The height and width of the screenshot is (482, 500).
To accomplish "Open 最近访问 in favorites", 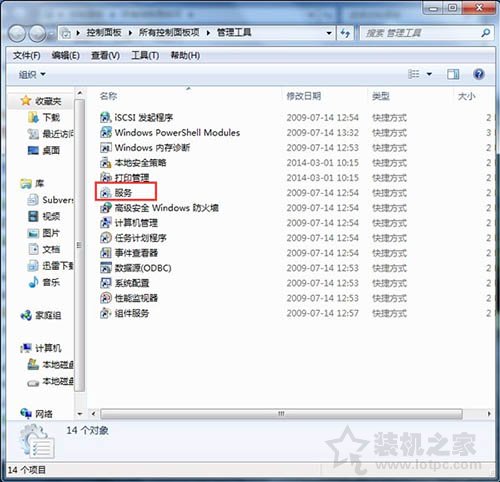I will point(51,134).
